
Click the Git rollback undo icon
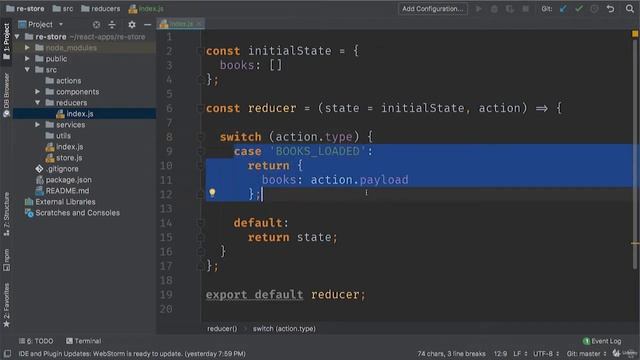(x=610, y=9)
